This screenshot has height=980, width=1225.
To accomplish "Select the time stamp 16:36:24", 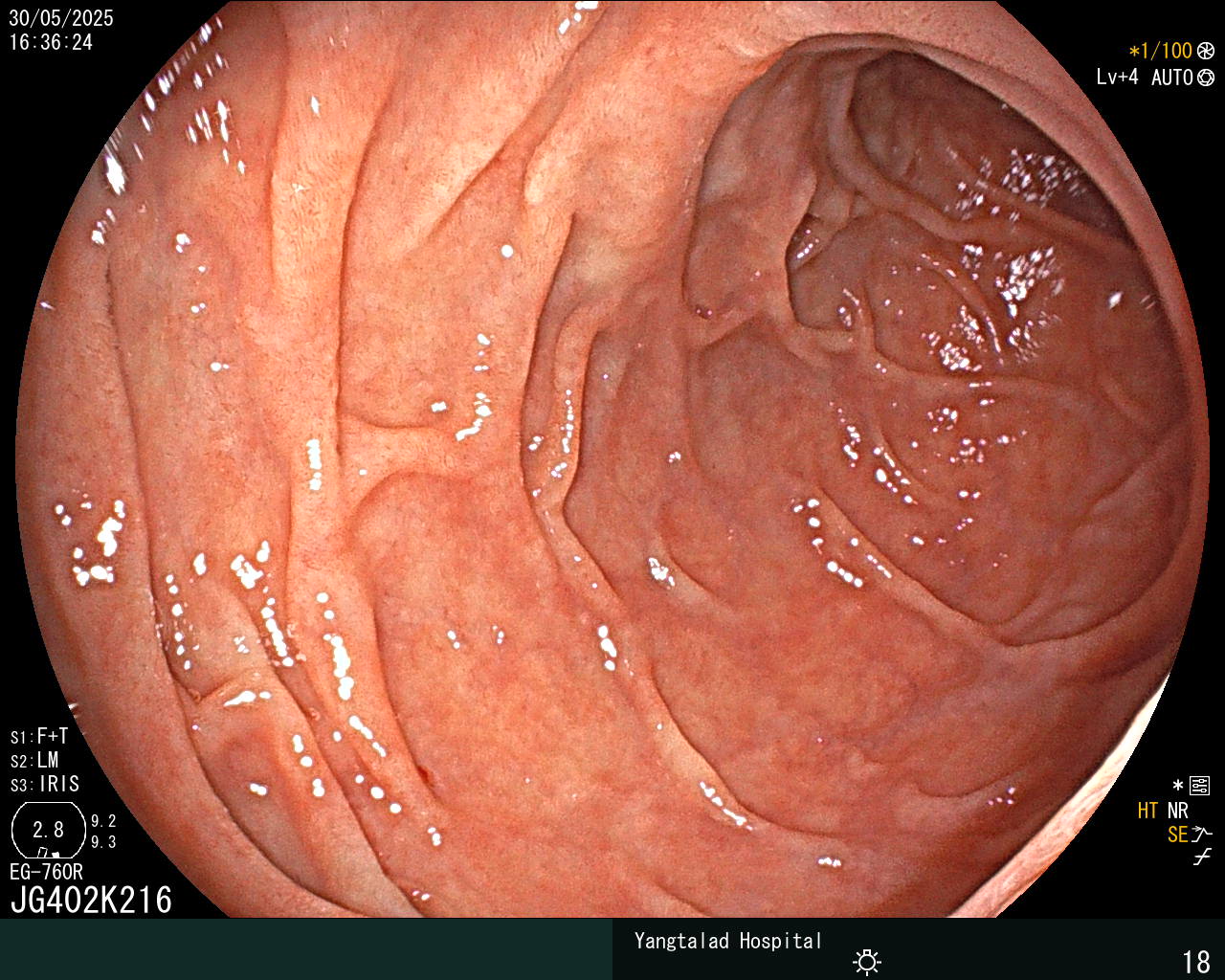I will (x=51, y=42).
